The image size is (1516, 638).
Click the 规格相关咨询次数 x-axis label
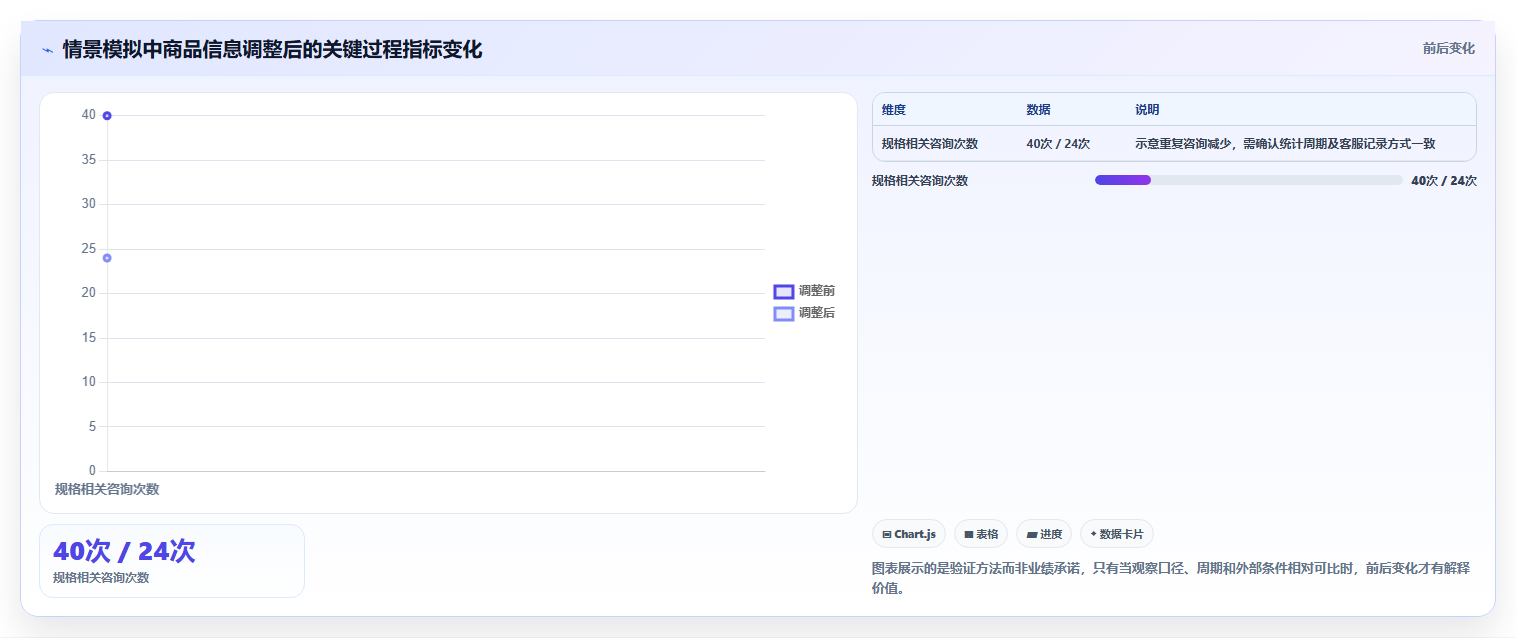click(107, 489)
